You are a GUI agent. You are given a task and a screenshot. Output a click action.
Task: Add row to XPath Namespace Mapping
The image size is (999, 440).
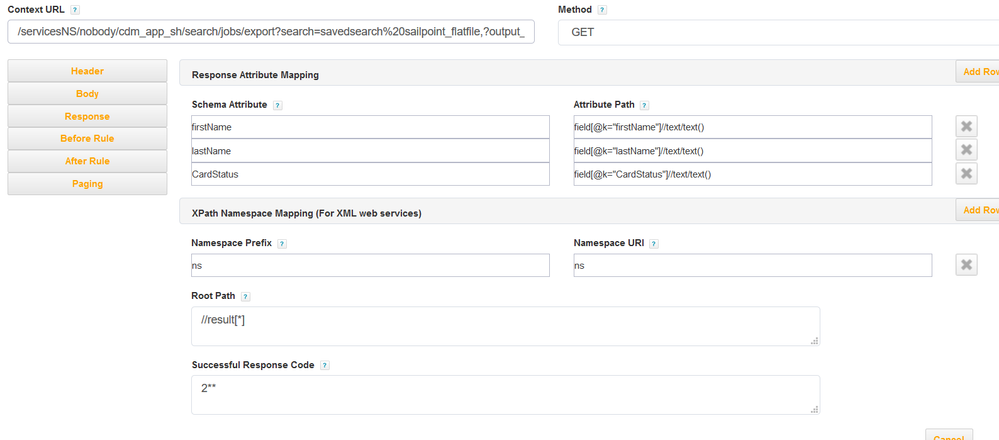click(x=978, y=211)
